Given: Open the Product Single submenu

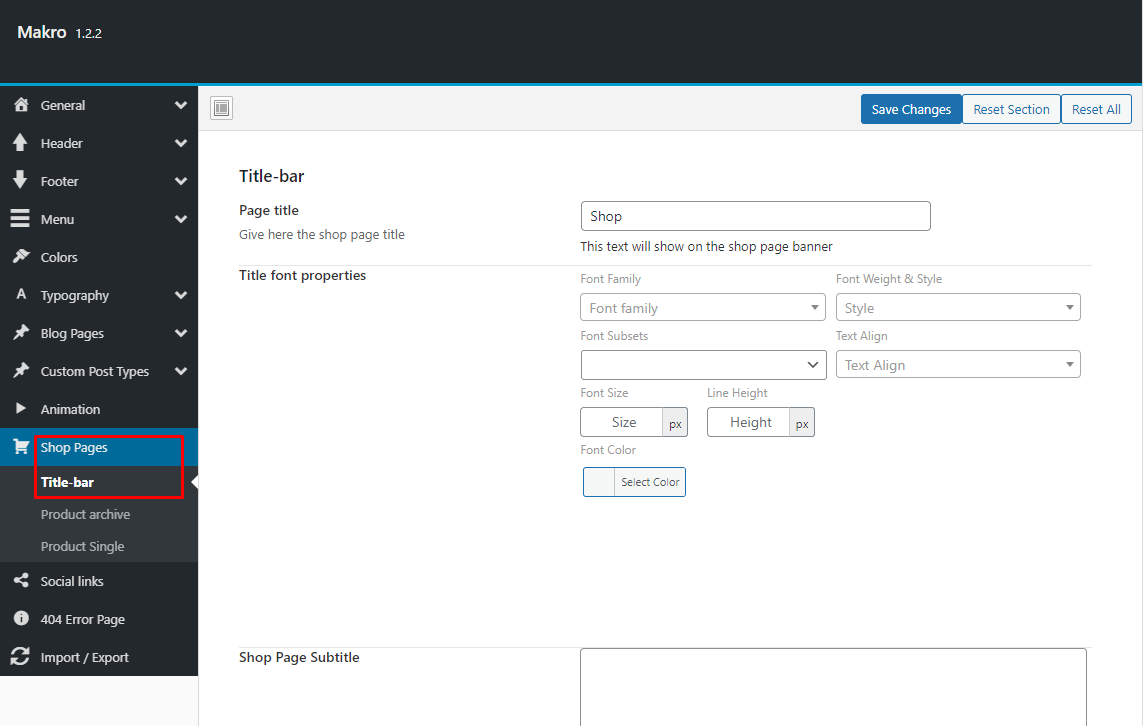Looking at the screenshot, I should pyautogui.click(x=99, y=546).
